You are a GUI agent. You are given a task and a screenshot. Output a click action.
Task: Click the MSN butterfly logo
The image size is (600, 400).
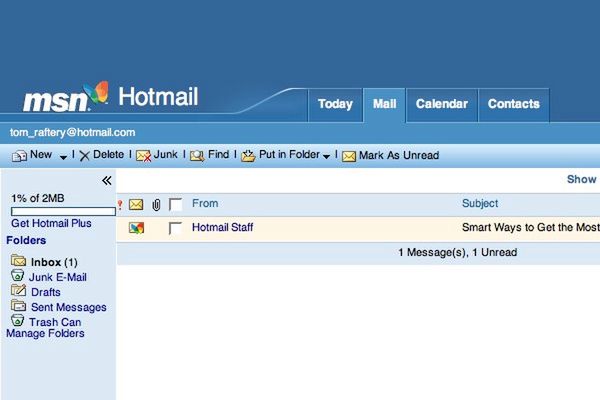(x=96, y=93)
